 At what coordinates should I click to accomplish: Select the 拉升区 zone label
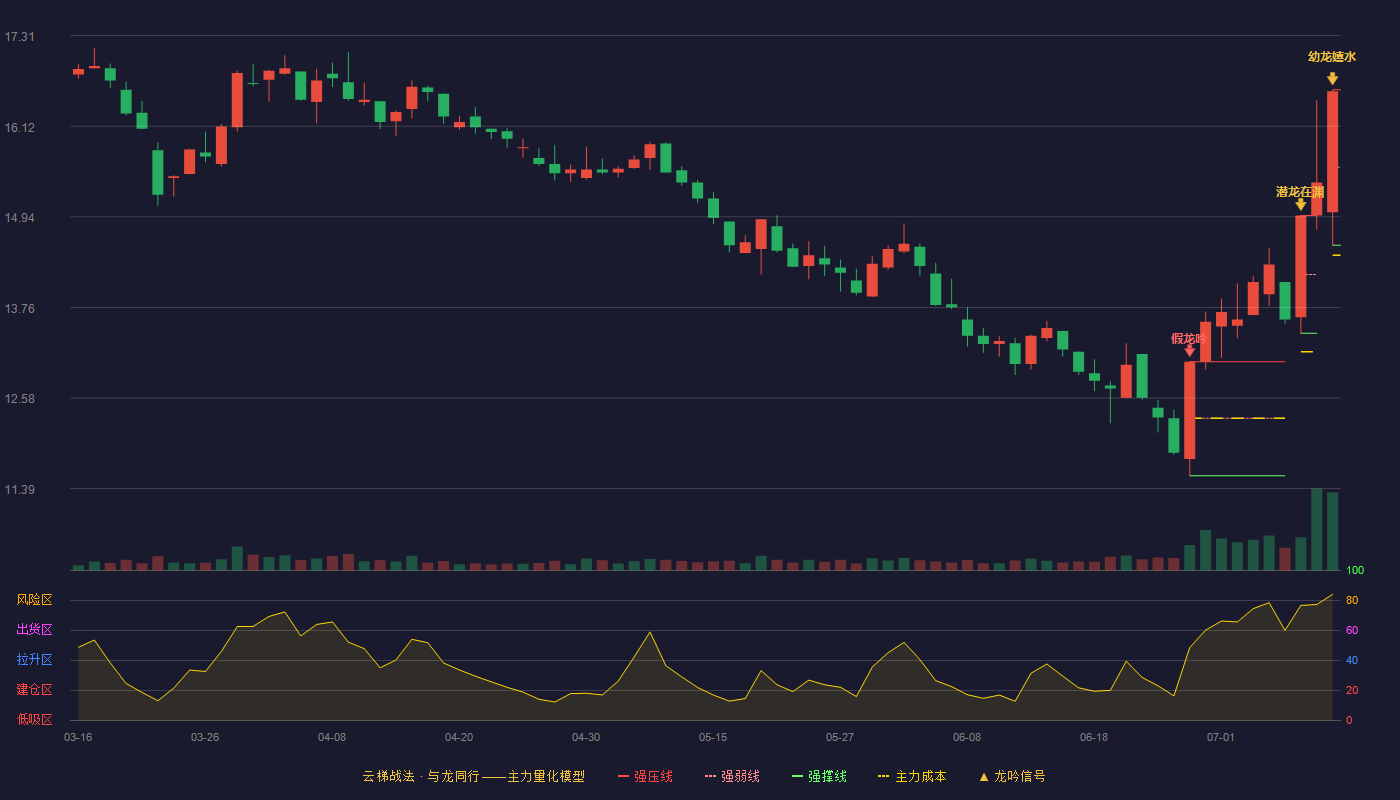34,660
